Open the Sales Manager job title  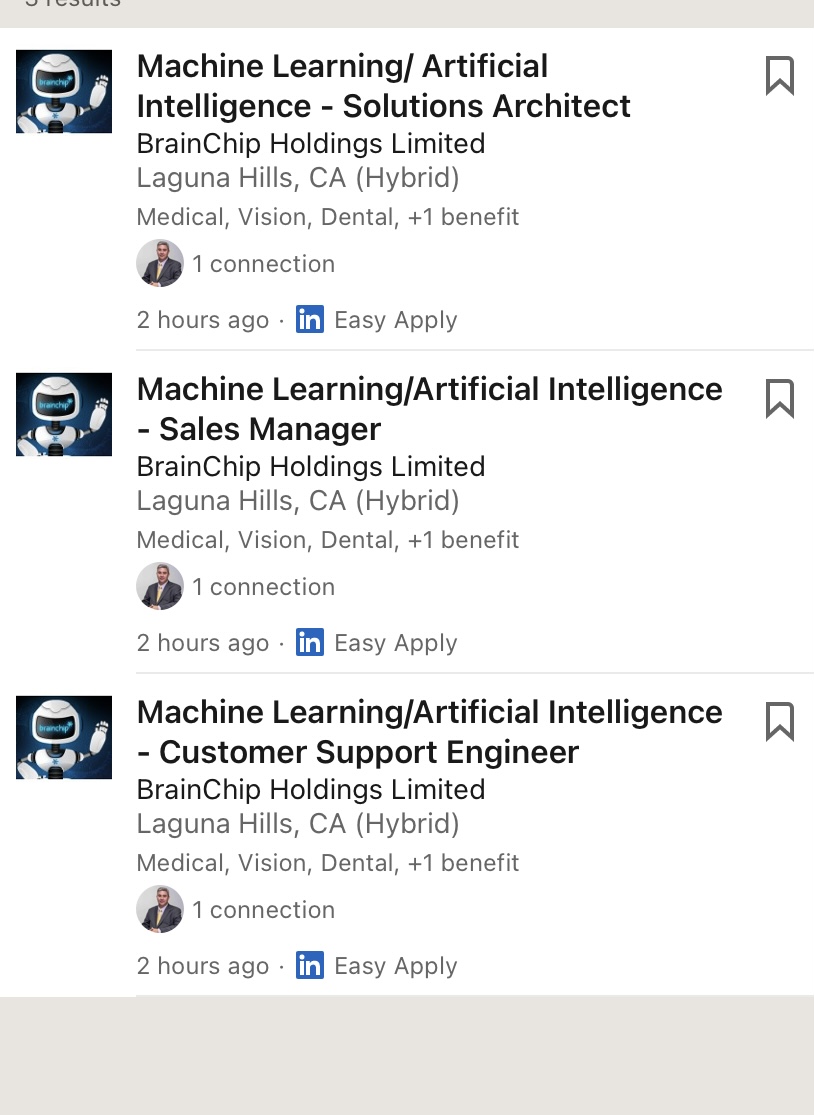click(x=429, y=409)
